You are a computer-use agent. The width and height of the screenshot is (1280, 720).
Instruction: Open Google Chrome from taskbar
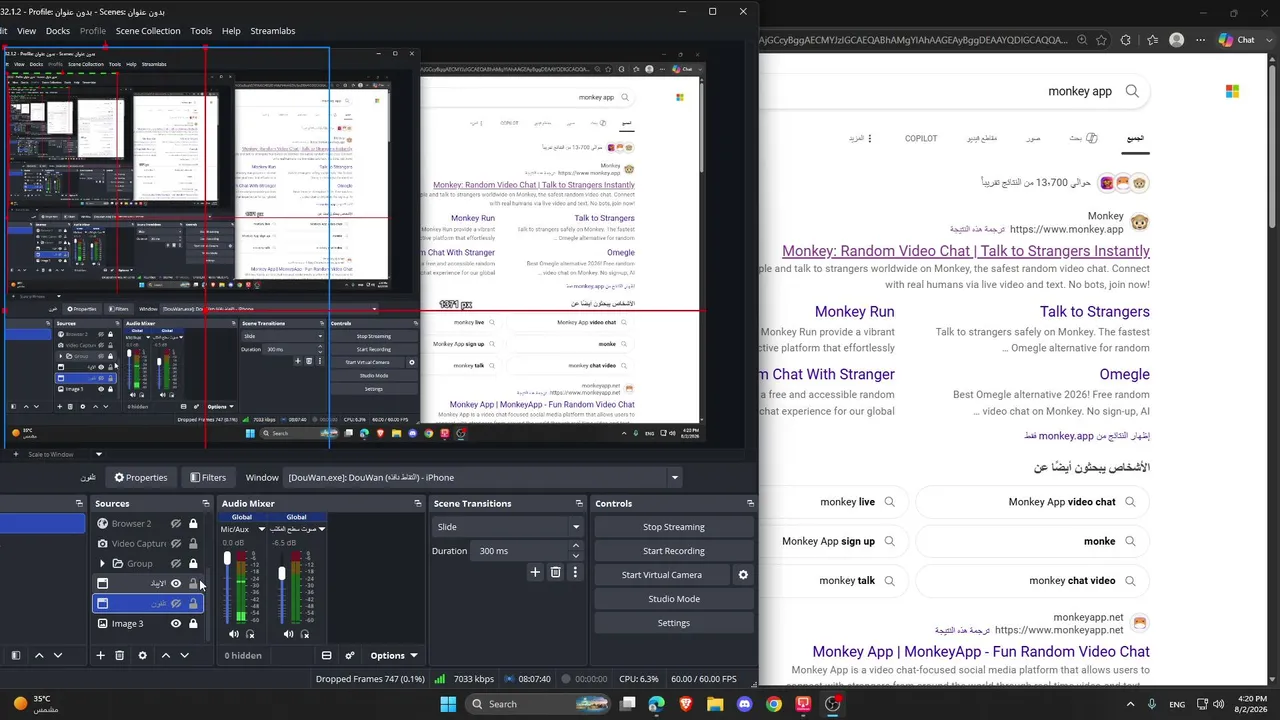pos(774,704)
